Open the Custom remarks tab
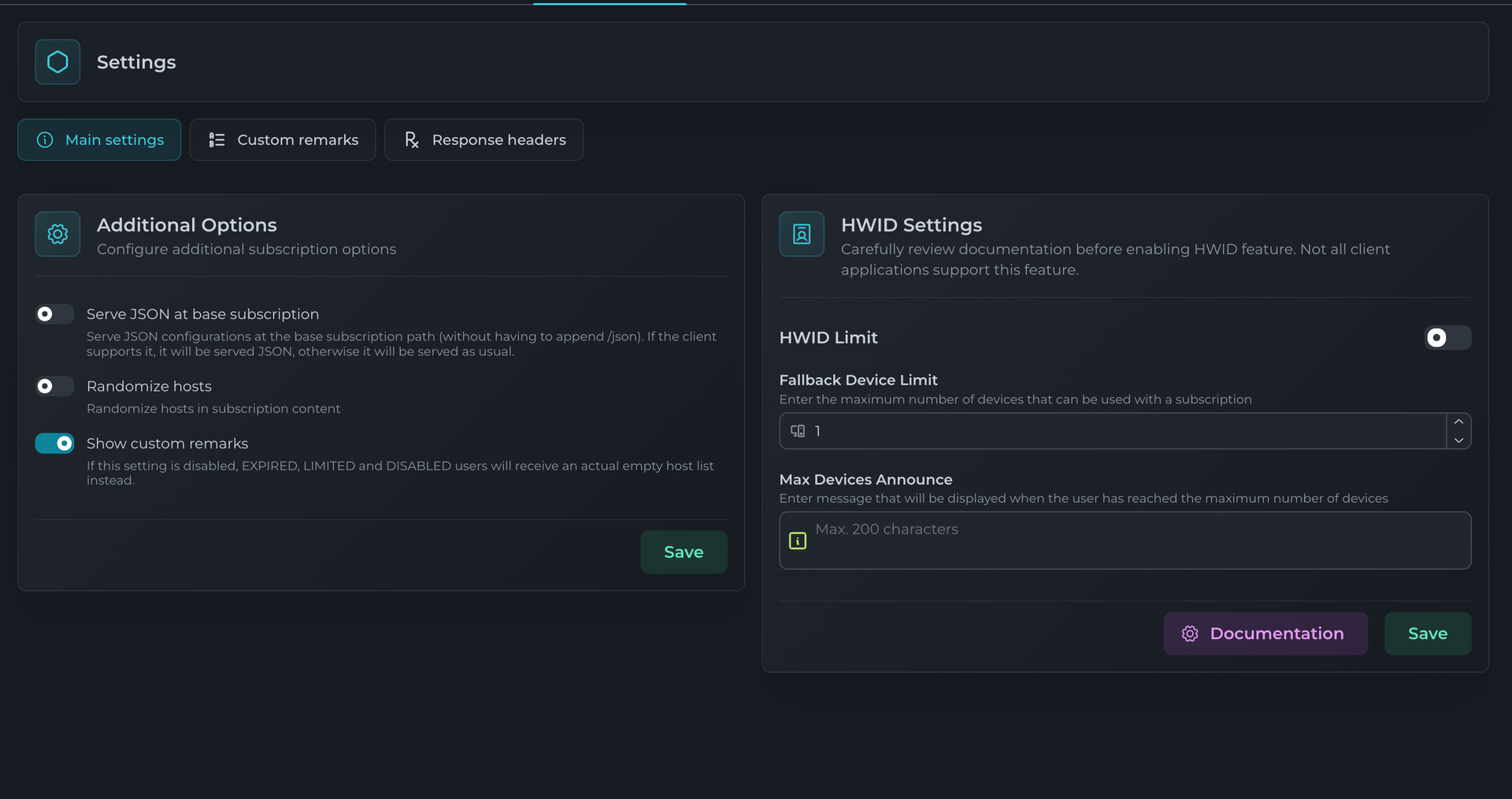The width and height of the screenshot is (1512, 799). 283,139
